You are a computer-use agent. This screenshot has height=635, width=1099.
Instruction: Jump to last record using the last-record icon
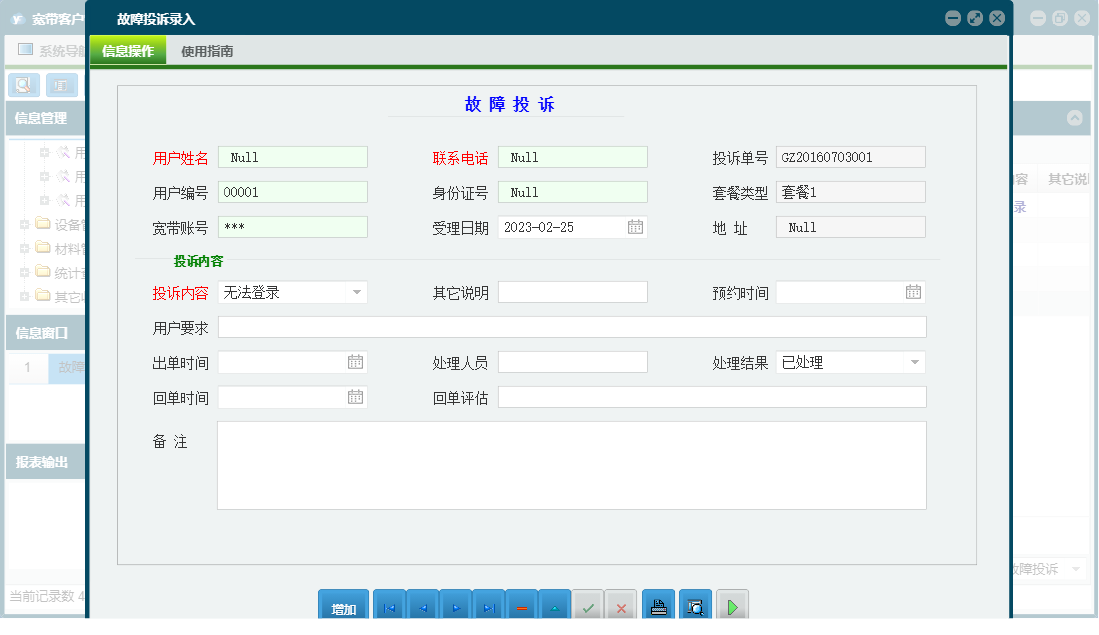[x=489, y=607]
